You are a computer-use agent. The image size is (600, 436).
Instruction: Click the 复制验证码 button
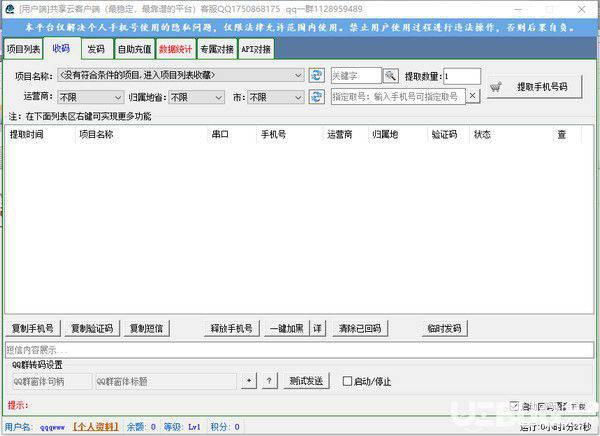[92, 328]
